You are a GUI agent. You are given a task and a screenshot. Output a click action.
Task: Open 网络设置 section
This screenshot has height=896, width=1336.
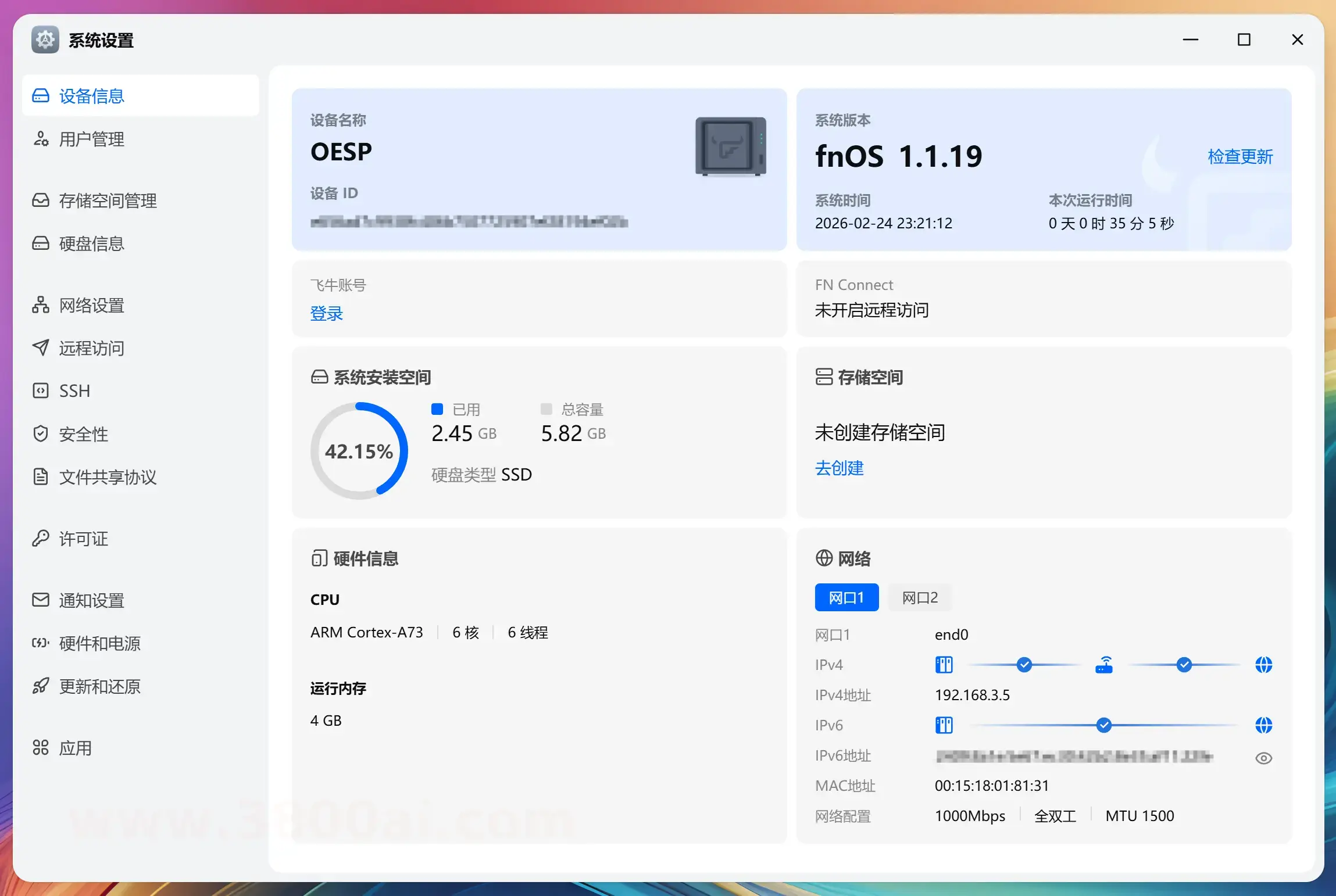click(x=90, y=305)
